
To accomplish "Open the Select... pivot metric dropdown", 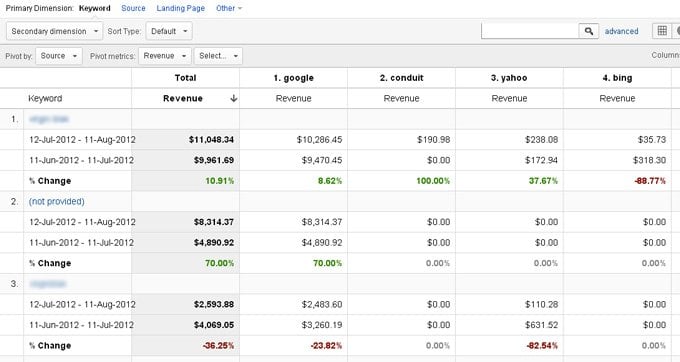I will 218,56.
